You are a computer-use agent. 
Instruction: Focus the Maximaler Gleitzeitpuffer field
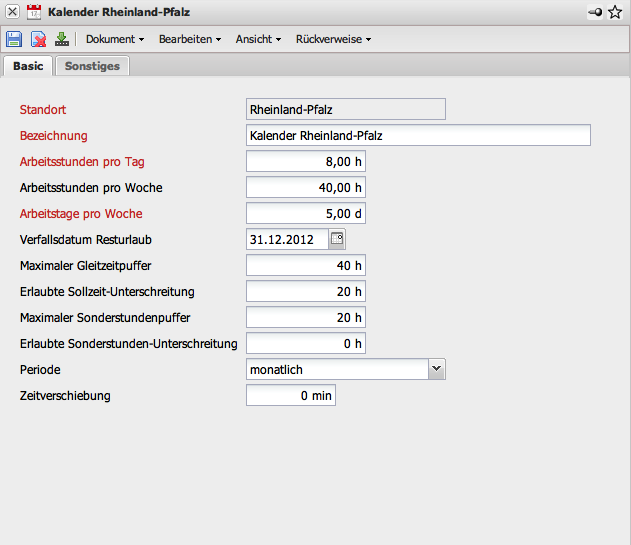point(306,265)
